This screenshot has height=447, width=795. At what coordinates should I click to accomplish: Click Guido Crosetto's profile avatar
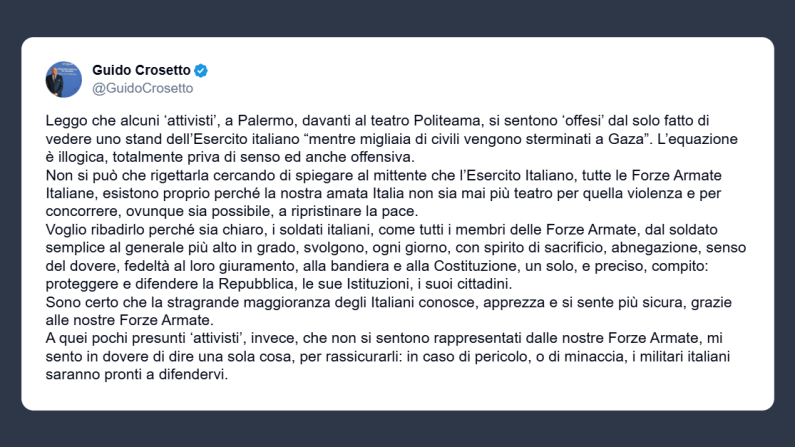63,79
